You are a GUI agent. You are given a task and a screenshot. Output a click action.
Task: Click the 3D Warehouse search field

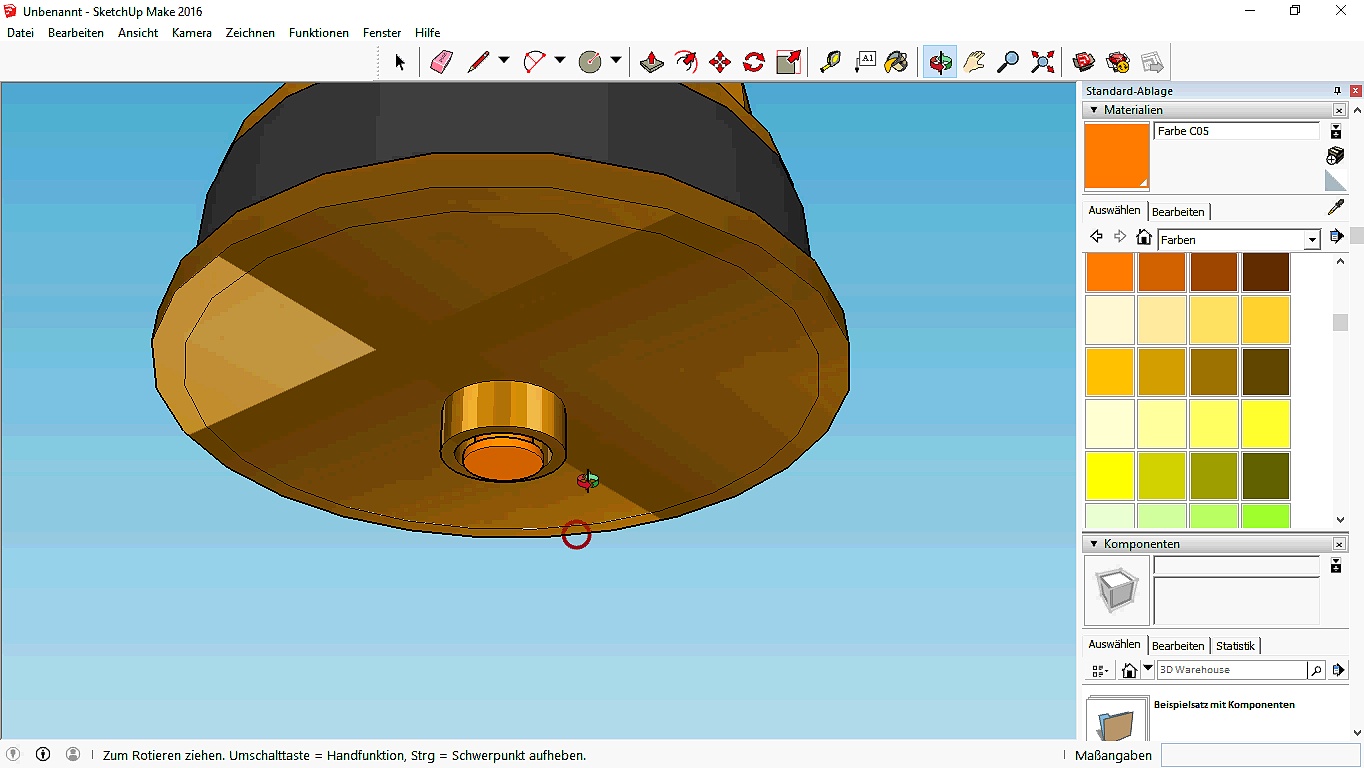pos(1231,670)
